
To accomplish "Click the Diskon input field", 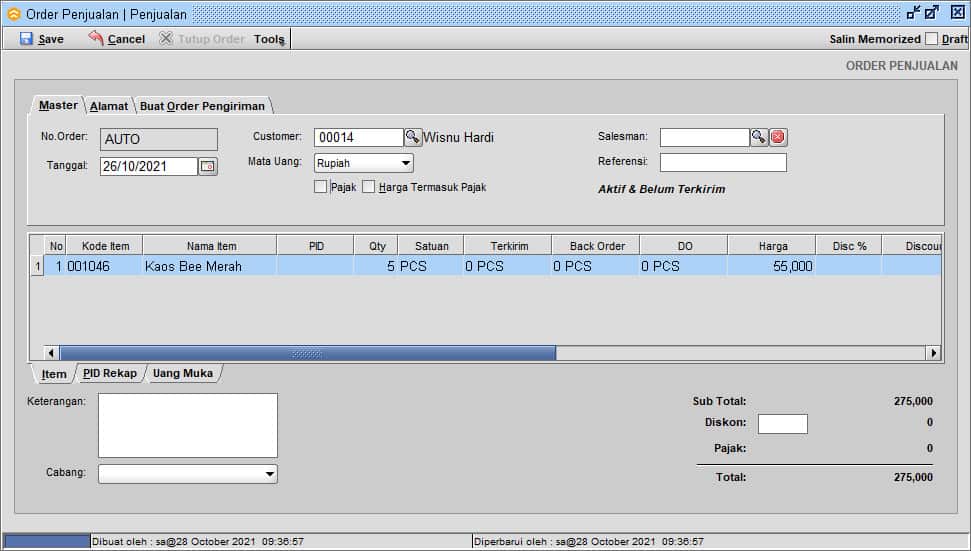I will tap(782, 423).
